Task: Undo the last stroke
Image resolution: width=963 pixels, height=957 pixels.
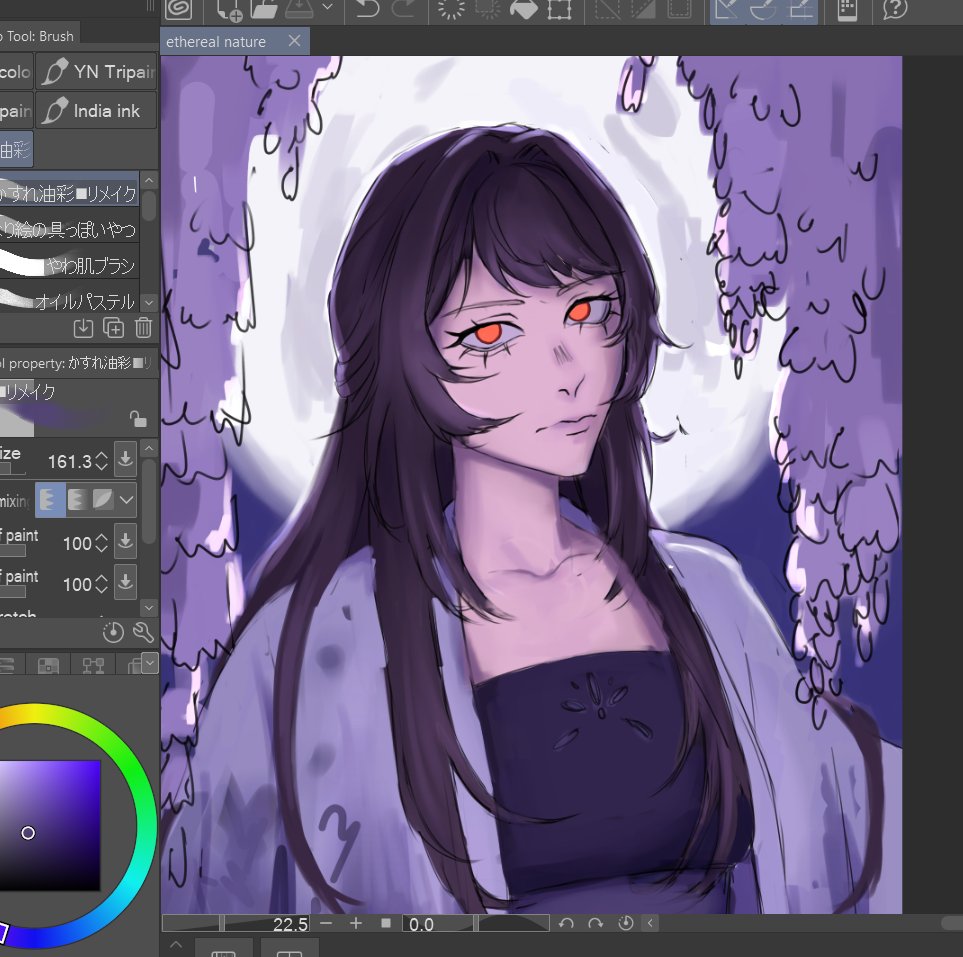Action: coord(367,9)
